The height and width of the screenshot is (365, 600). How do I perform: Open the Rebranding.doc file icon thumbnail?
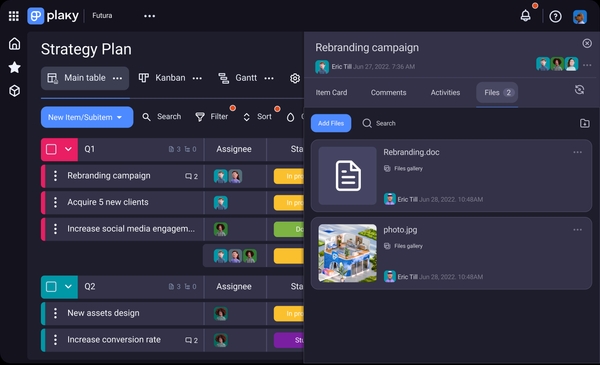point(347,176)
